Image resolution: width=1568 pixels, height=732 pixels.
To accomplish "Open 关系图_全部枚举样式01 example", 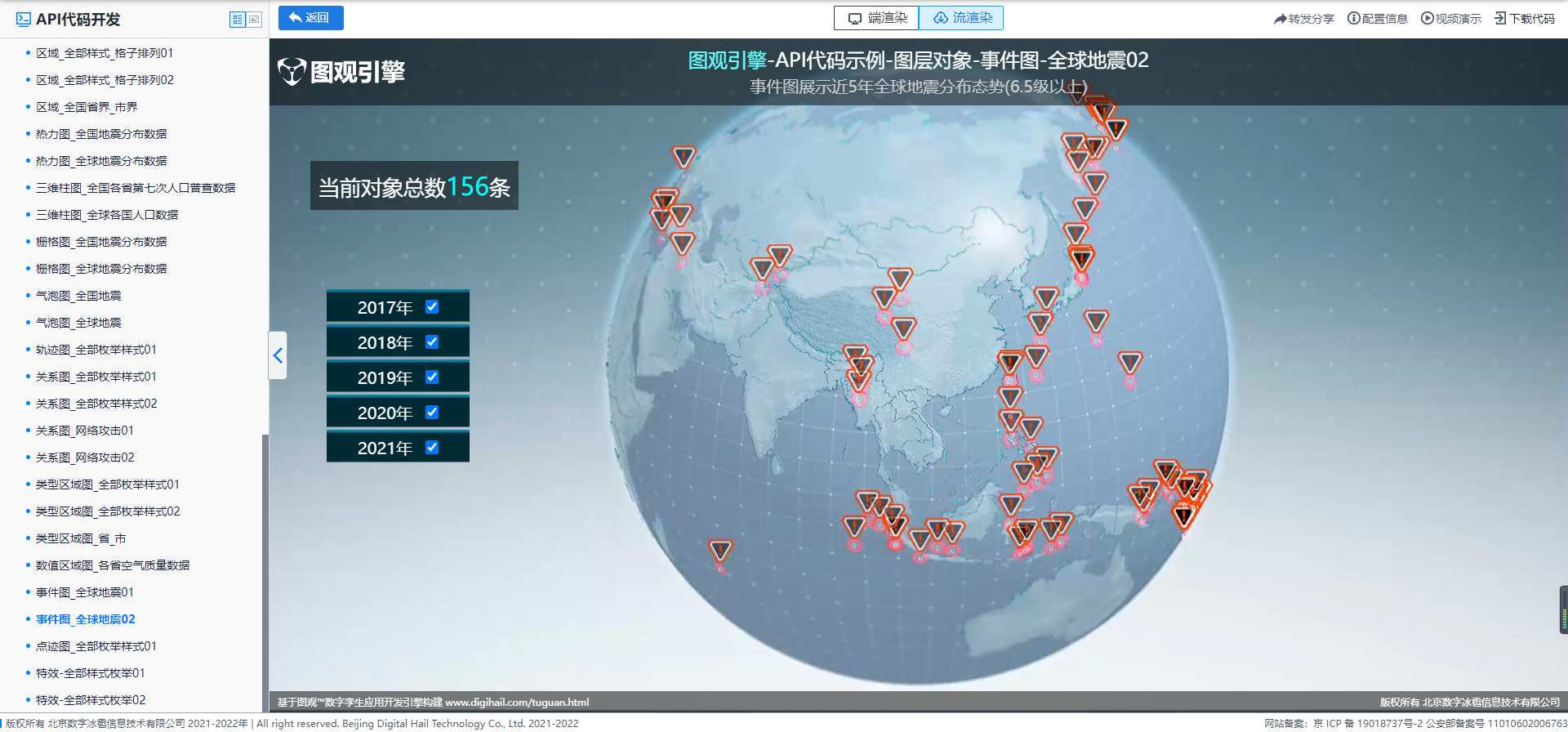I will click(96, 377).
